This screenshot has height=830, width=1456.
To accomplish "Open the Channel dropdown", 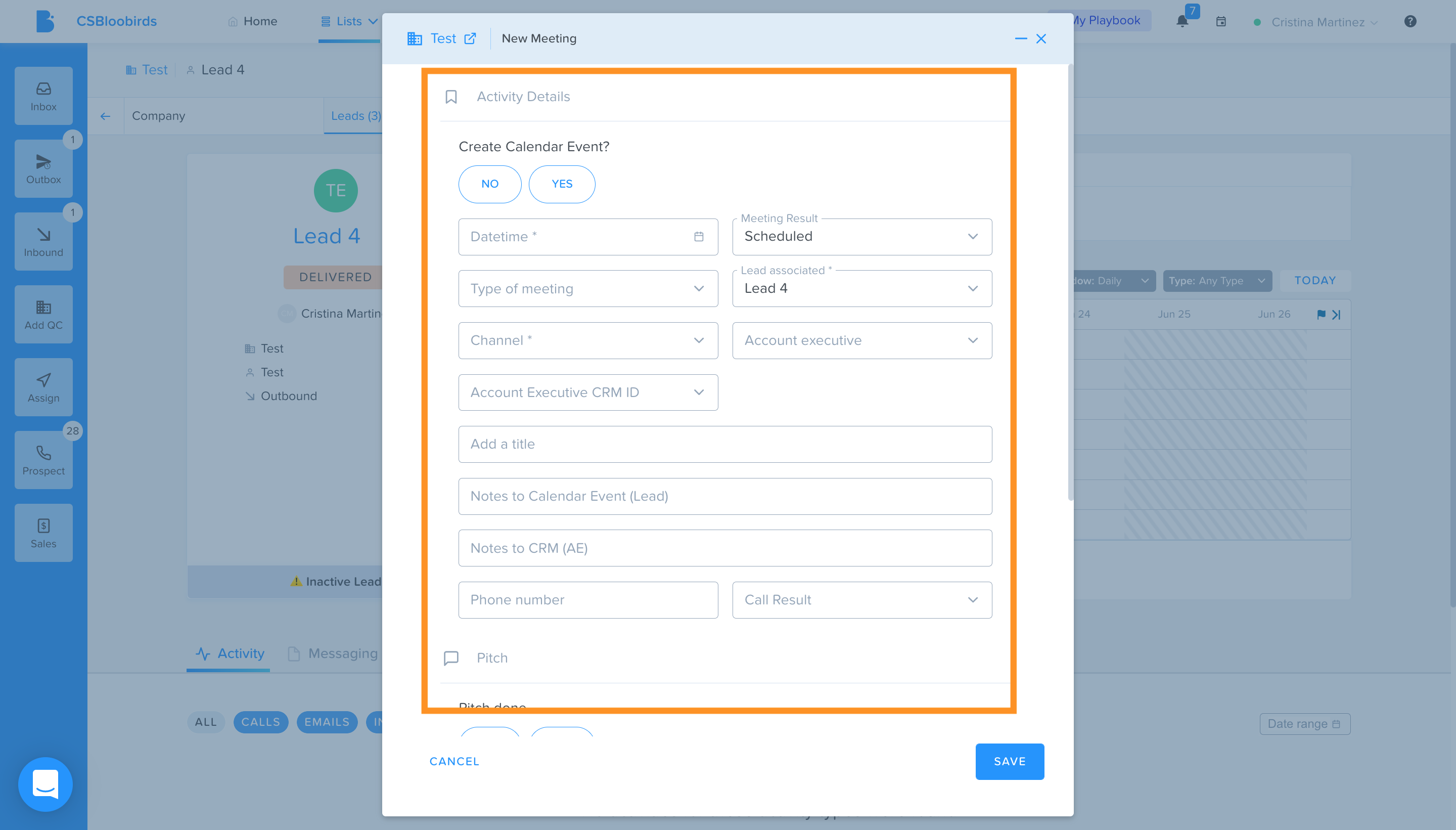I will [x=588, y=340].
